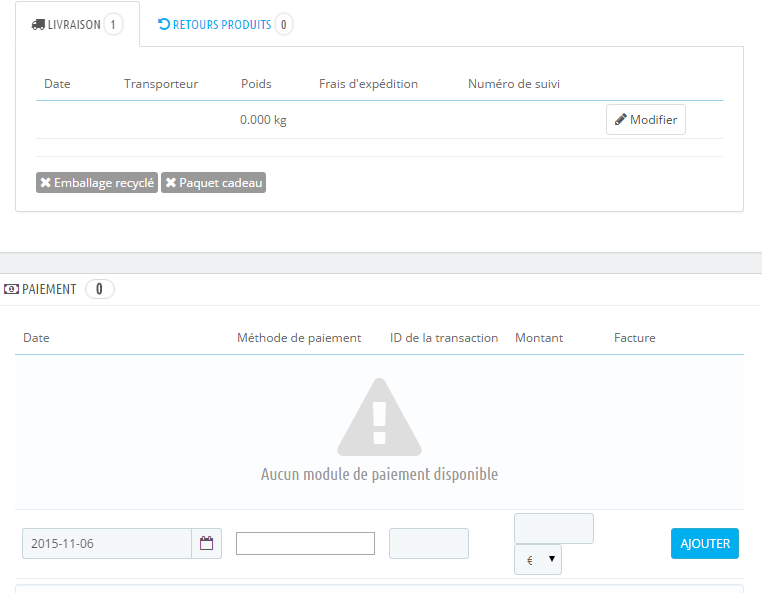
Task: Switch to the Livraison tab
Action: pos(77,24)
